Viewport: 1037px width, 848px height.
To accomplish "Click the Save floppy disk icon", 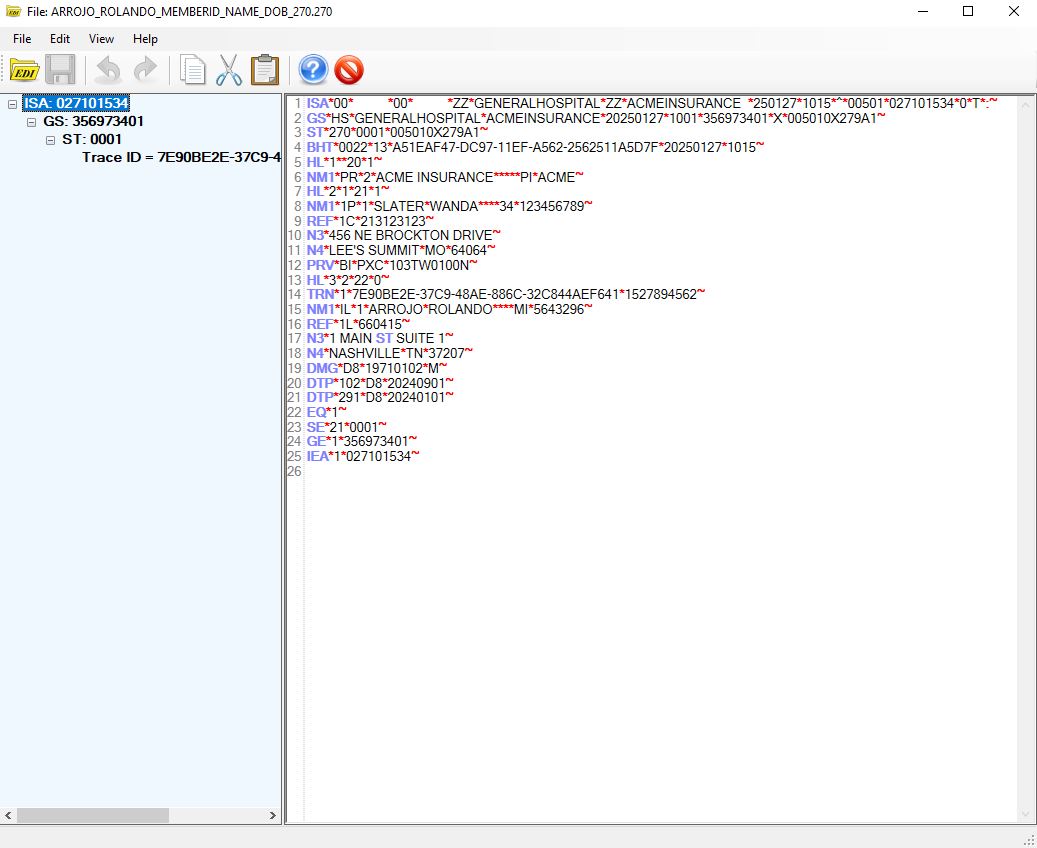I will 60,69.
